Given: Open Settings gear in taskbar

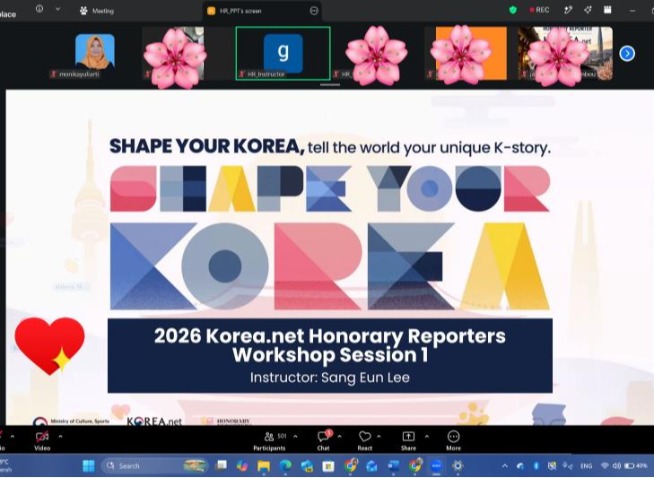Looking at the screenshot, I should click(x=458, y=466).
